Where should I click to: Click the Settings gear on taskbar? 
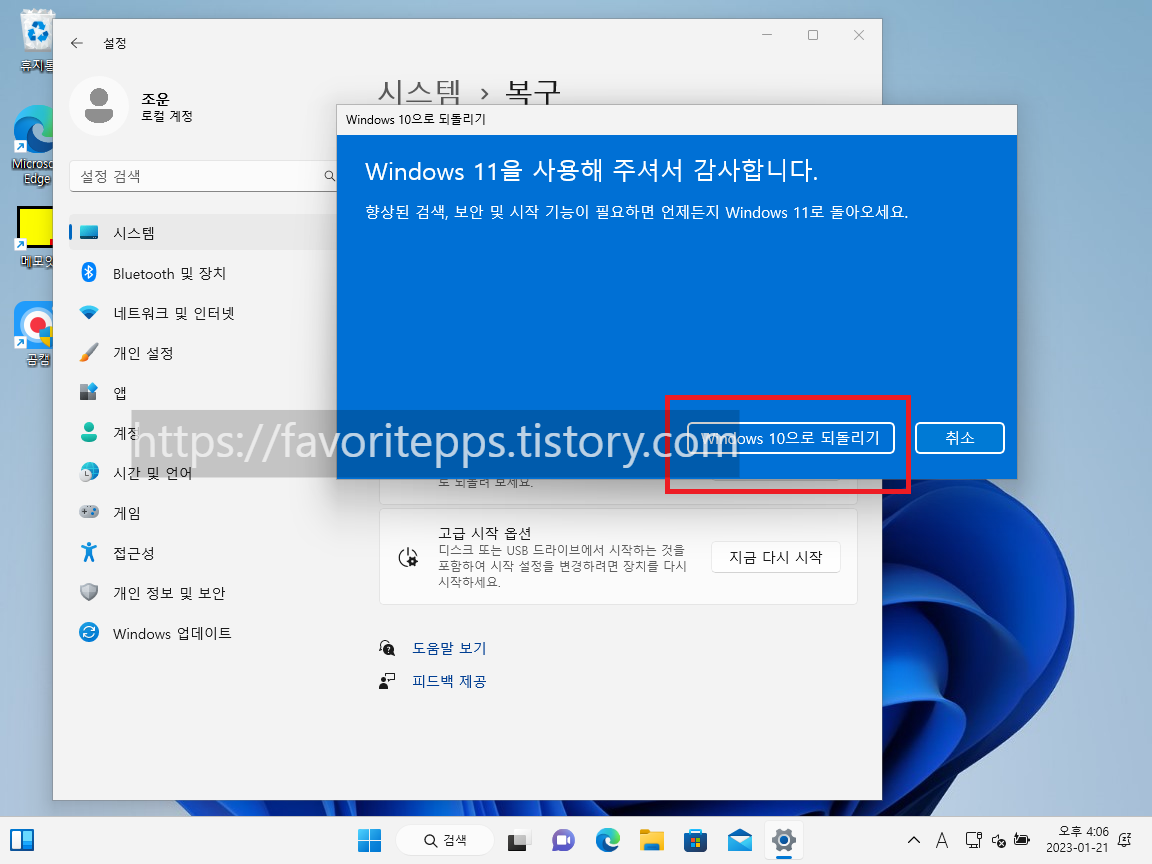tap(784, 840)
